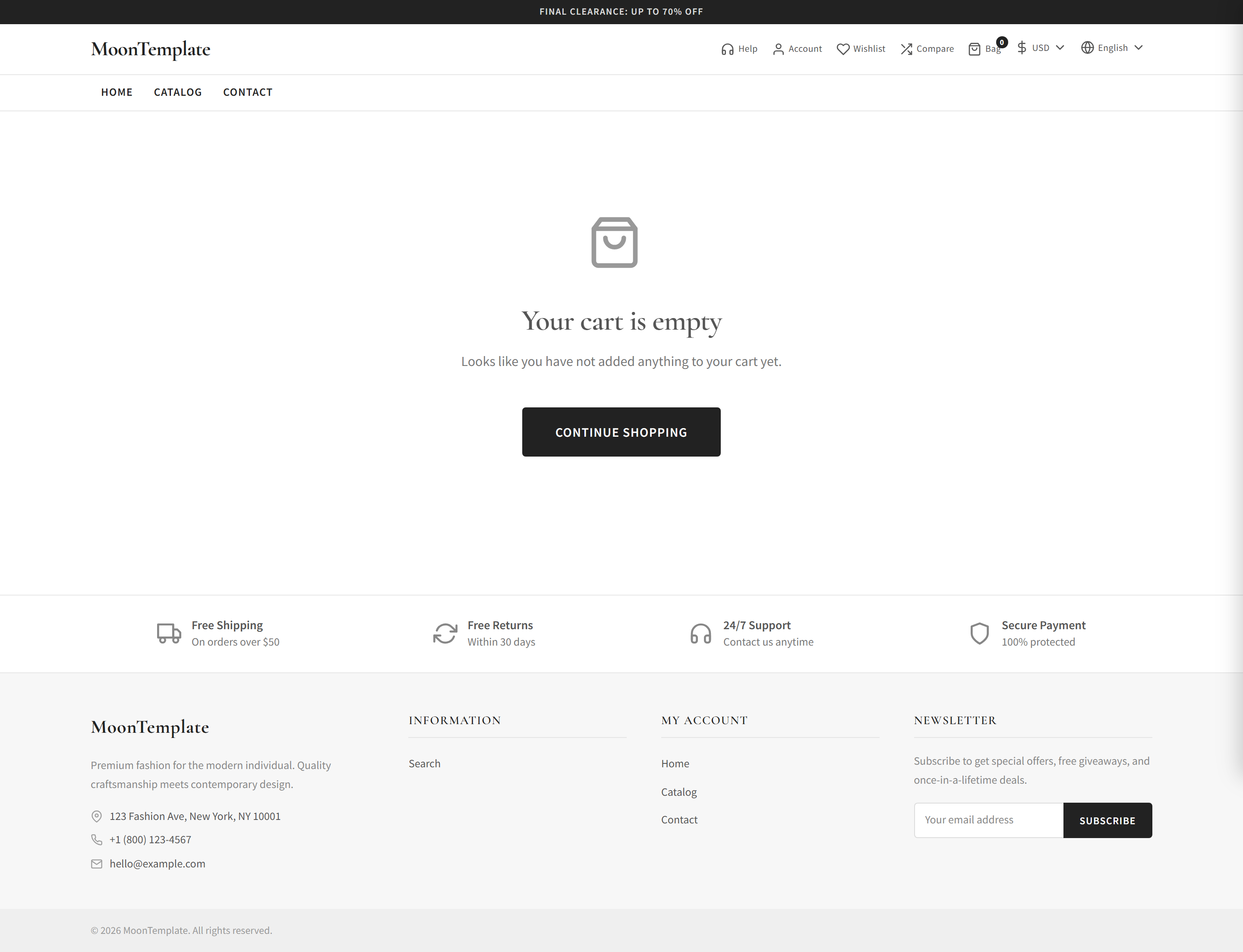Open the Search link under Information
This screenshot has width=1243, height=952.
pos(424,763)
